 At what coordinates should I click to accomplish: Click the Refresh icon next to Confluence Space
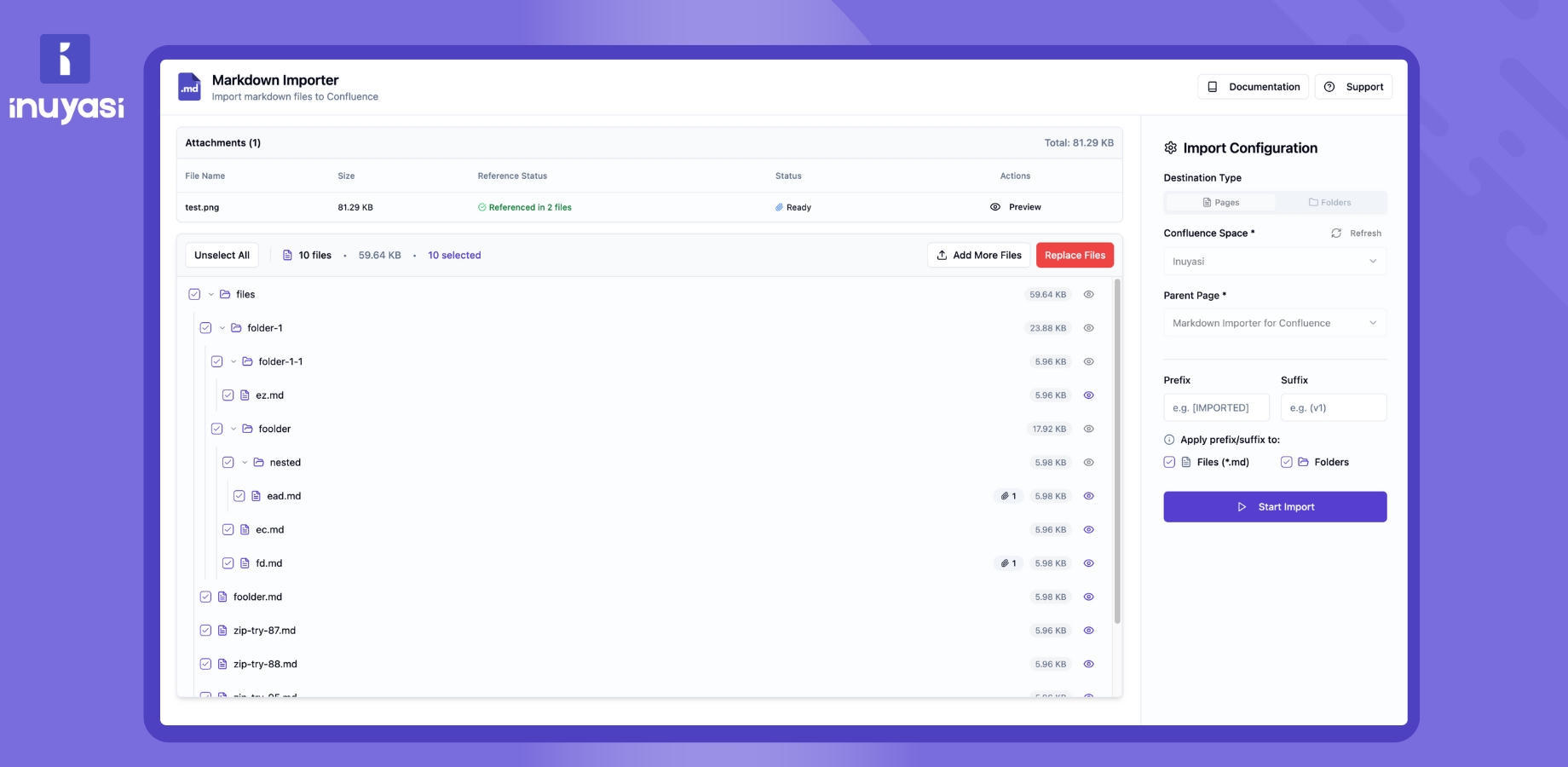click(x=1336, y=234)
